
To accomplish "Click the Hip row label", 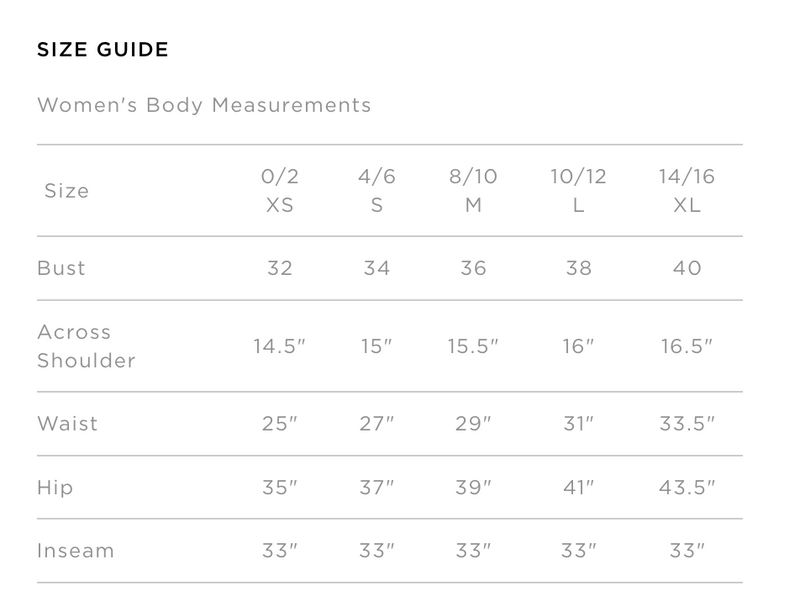I will [55, 488].
